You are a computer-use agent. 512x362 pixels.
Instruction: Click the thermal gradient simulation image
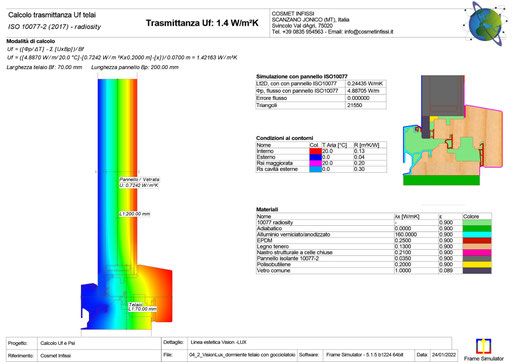[127, 204]
